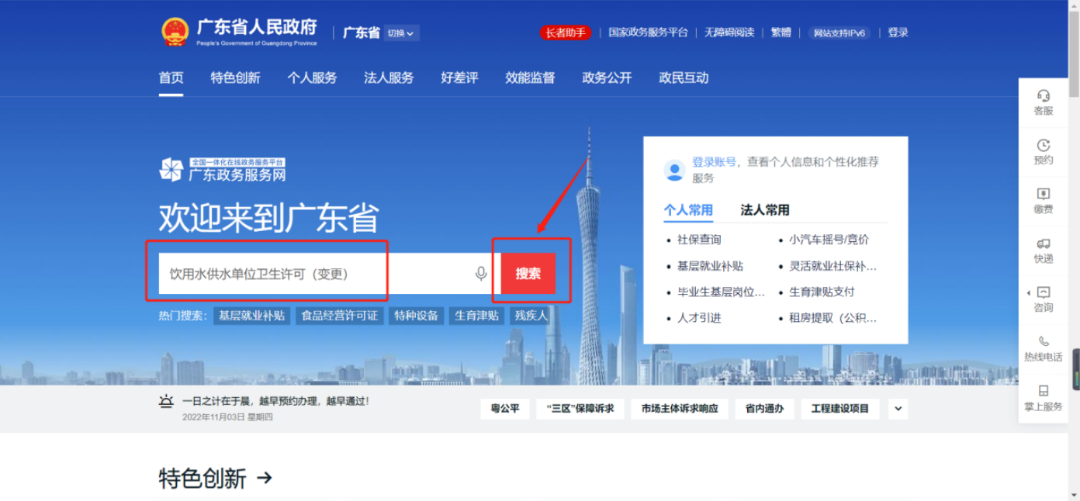Screen dimensions: 1080x501
Task: Open 缴费 payment icon in sidebar
Action: pyautogui.click(x=1043, y=194)
